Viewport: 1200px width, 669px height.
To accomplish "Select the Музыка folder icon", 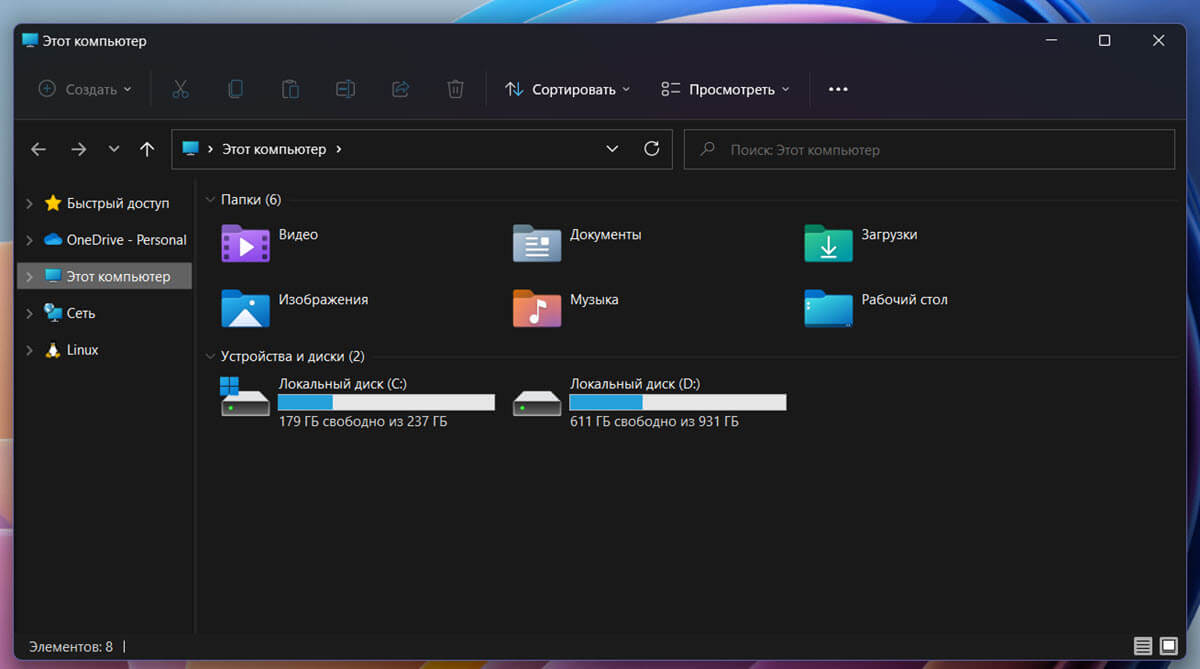I will point(537,308).
